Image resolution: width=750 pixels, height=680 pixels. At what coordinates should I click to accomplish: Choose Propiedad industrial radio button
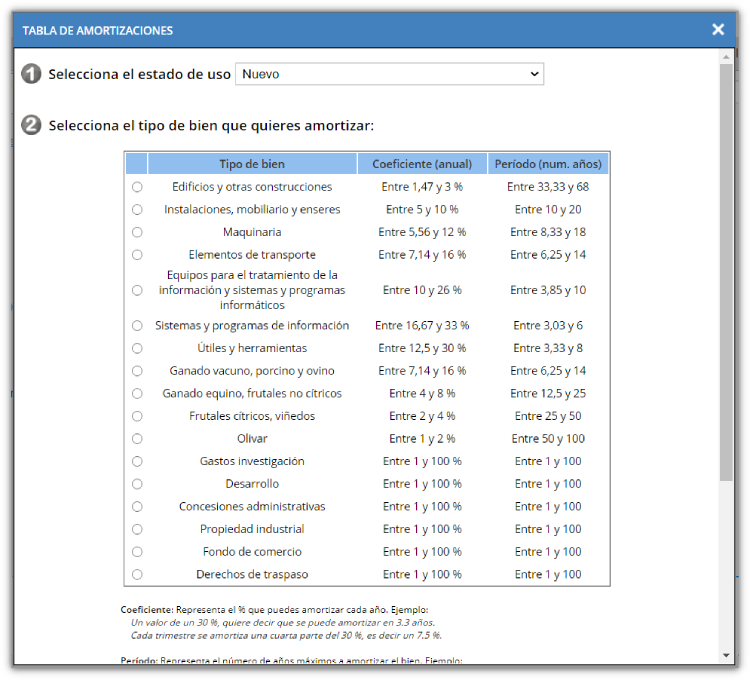[x=137, y=529]
